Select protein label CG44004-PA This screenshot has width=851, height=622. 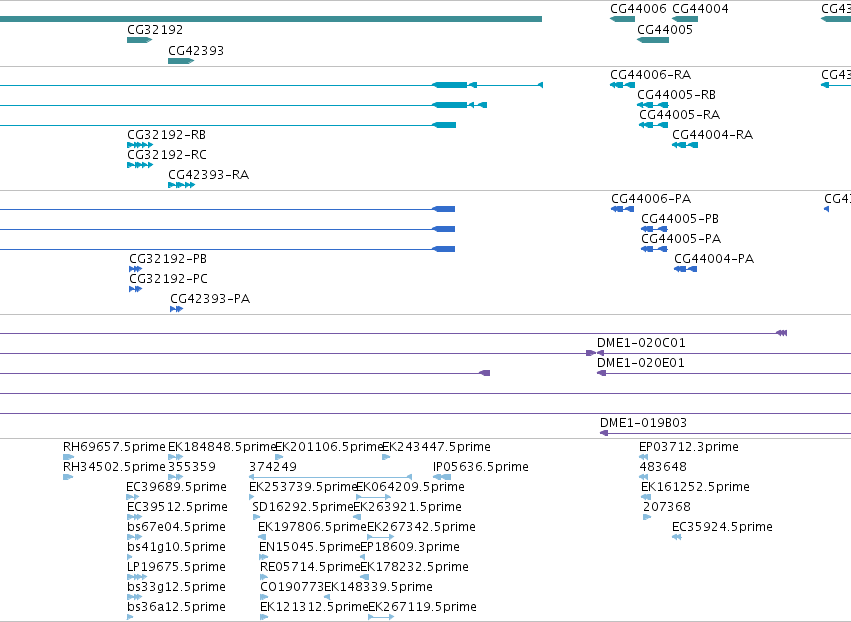point(714,259)
